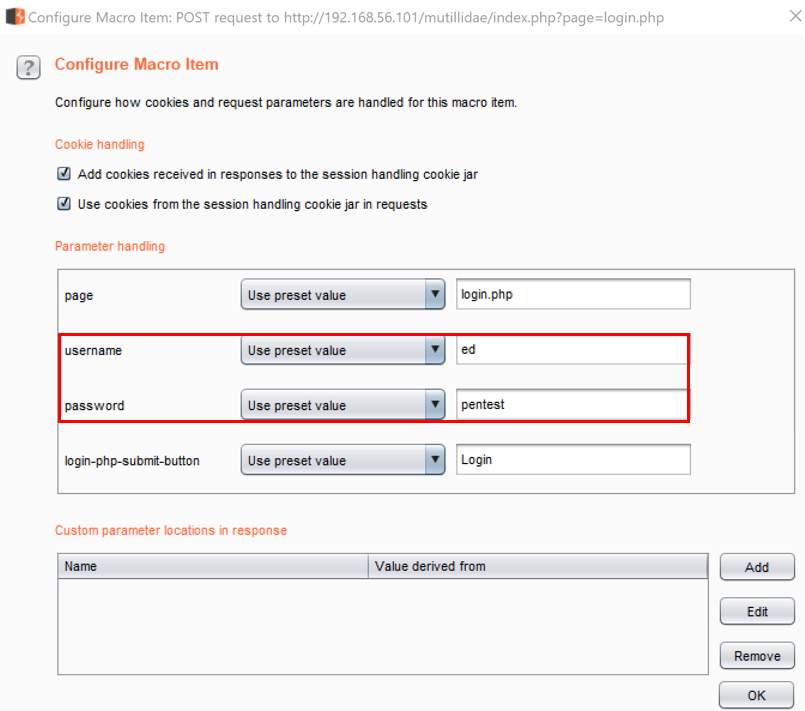Click the submit button value field containing Login
This screenshot has height=711, width=805.
tap(573, 461)
